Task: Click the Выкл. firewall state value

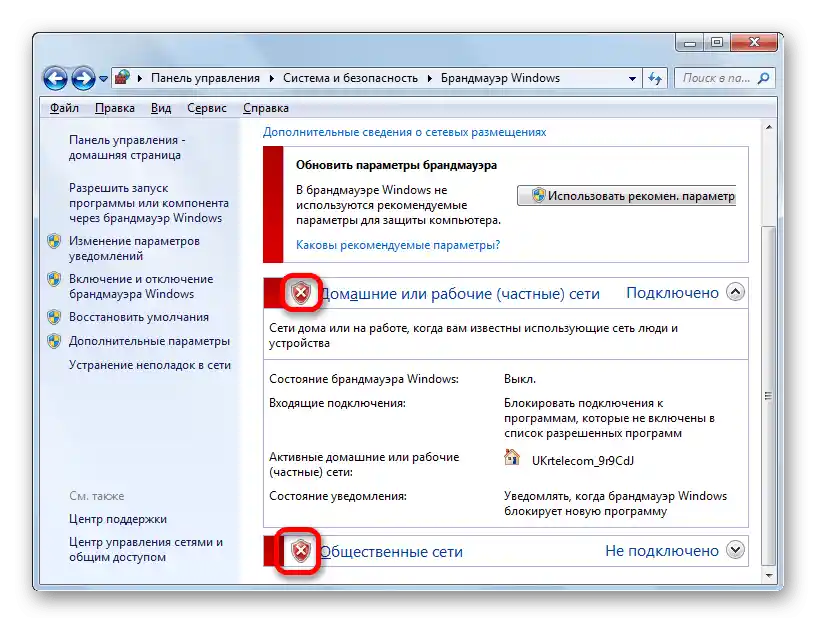Action: 520,379
